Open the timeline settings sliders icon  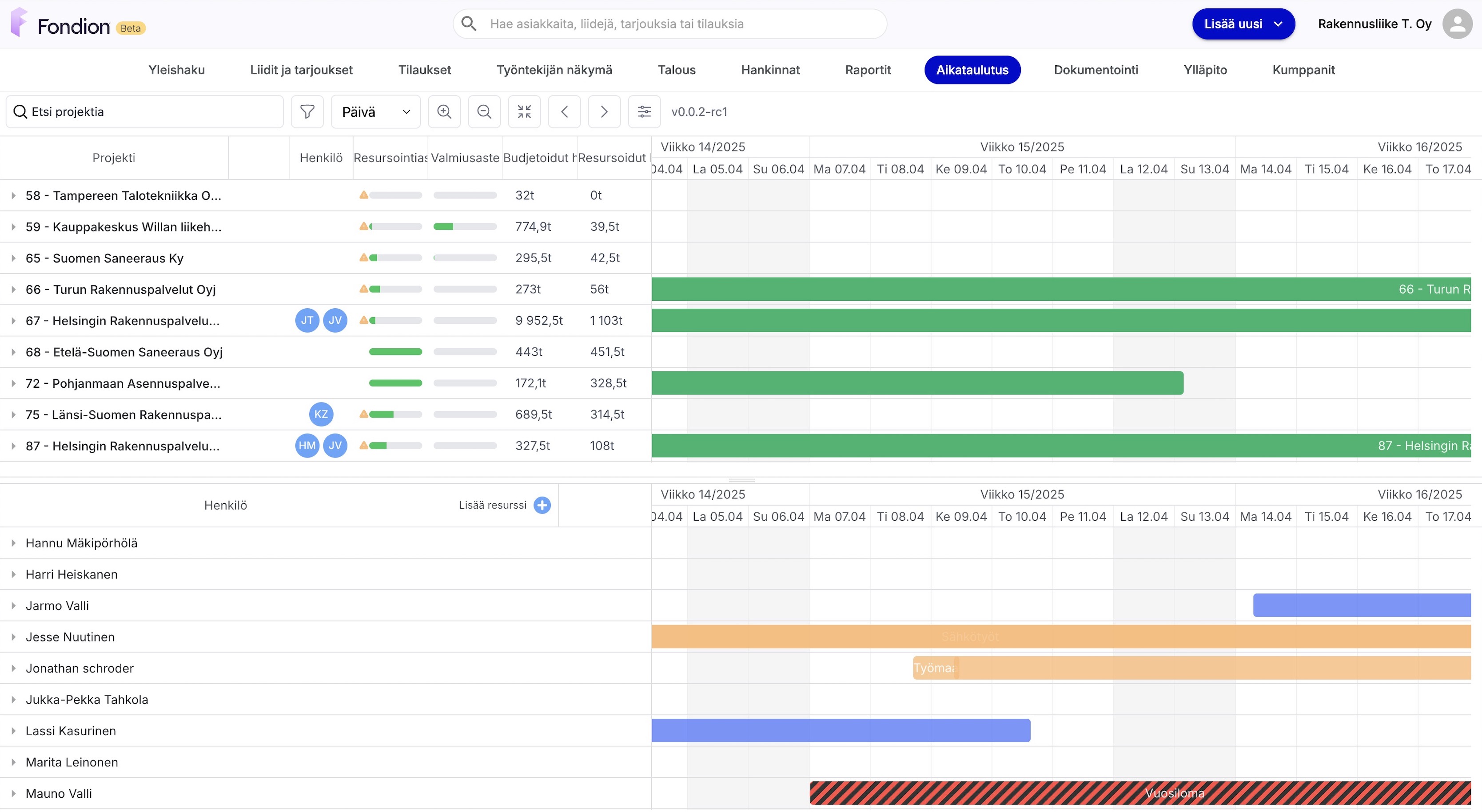point(644,111)
